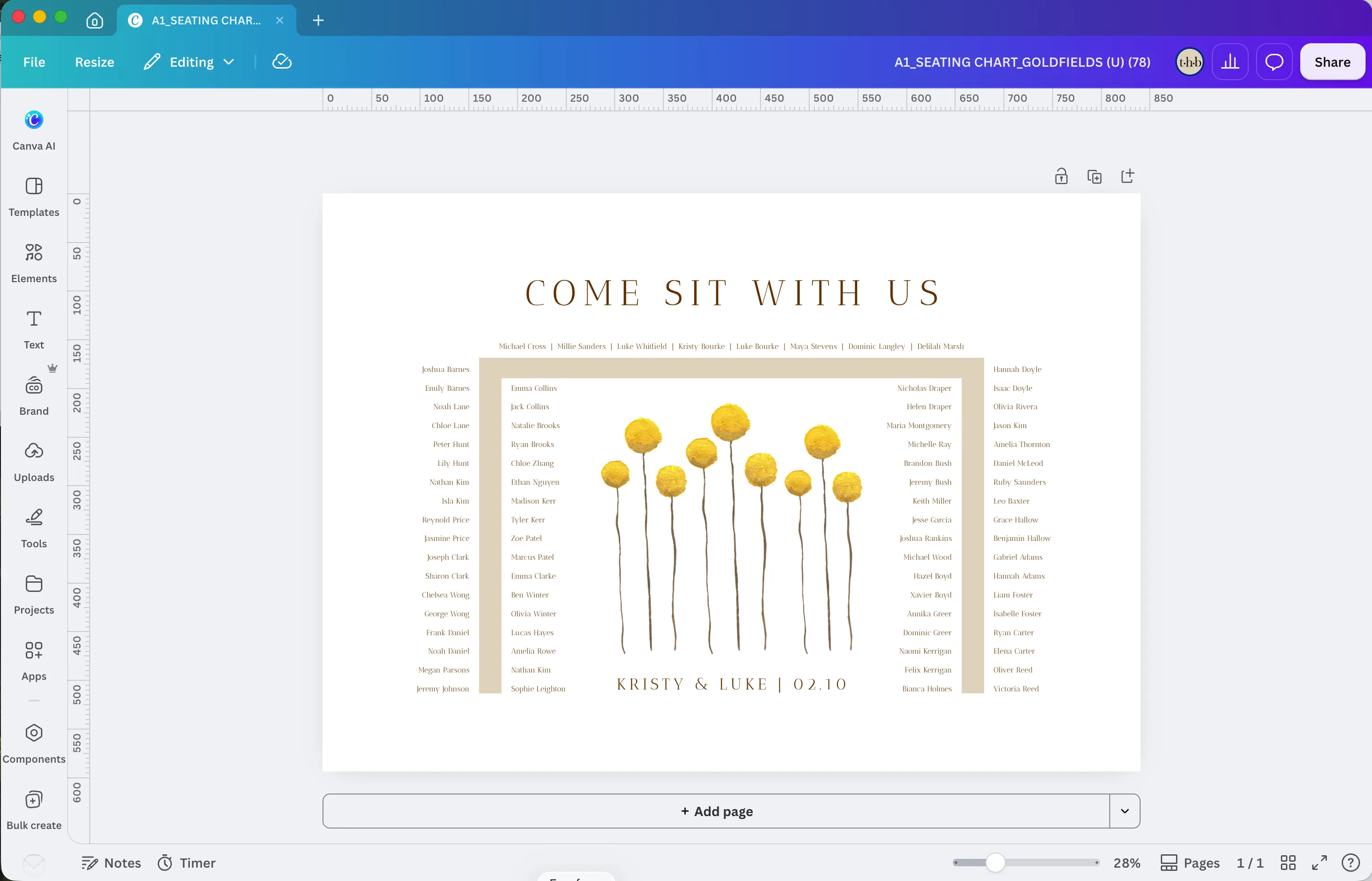Viewport: 1372px width, 881px height.
Task: Click the document title A1_SEATING CHART_GOLDFIELDS
Action: click(1022, 62)
